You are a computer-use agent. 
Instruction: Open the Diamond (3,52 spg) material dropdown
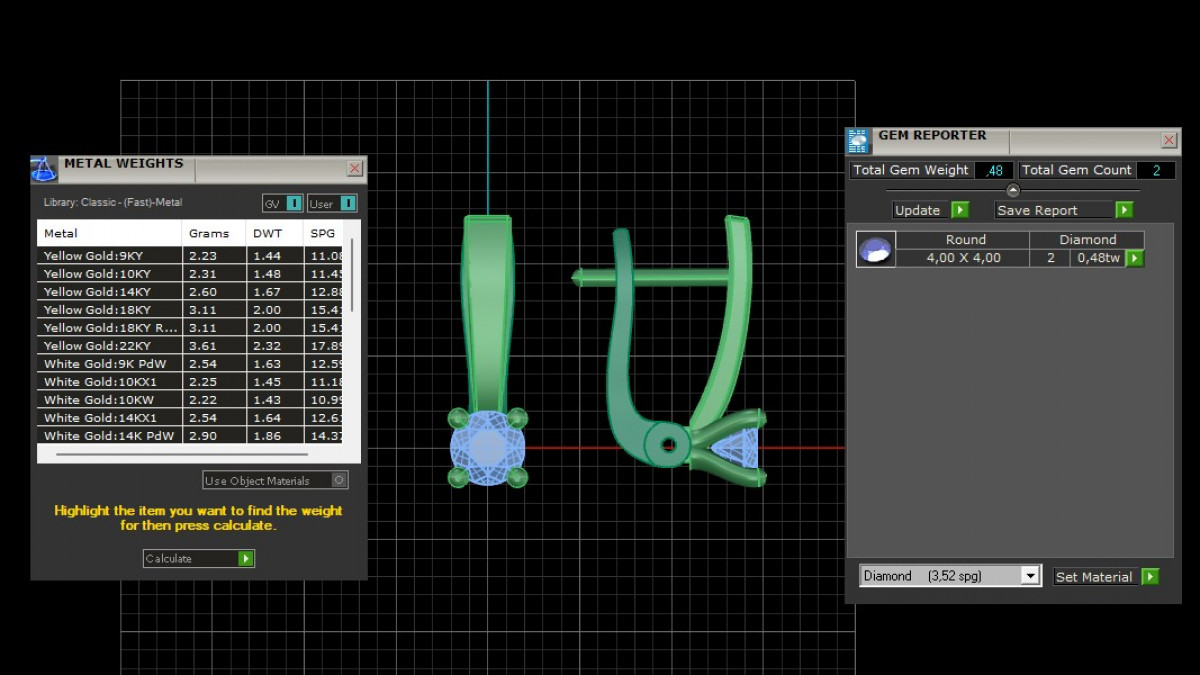1030,576
